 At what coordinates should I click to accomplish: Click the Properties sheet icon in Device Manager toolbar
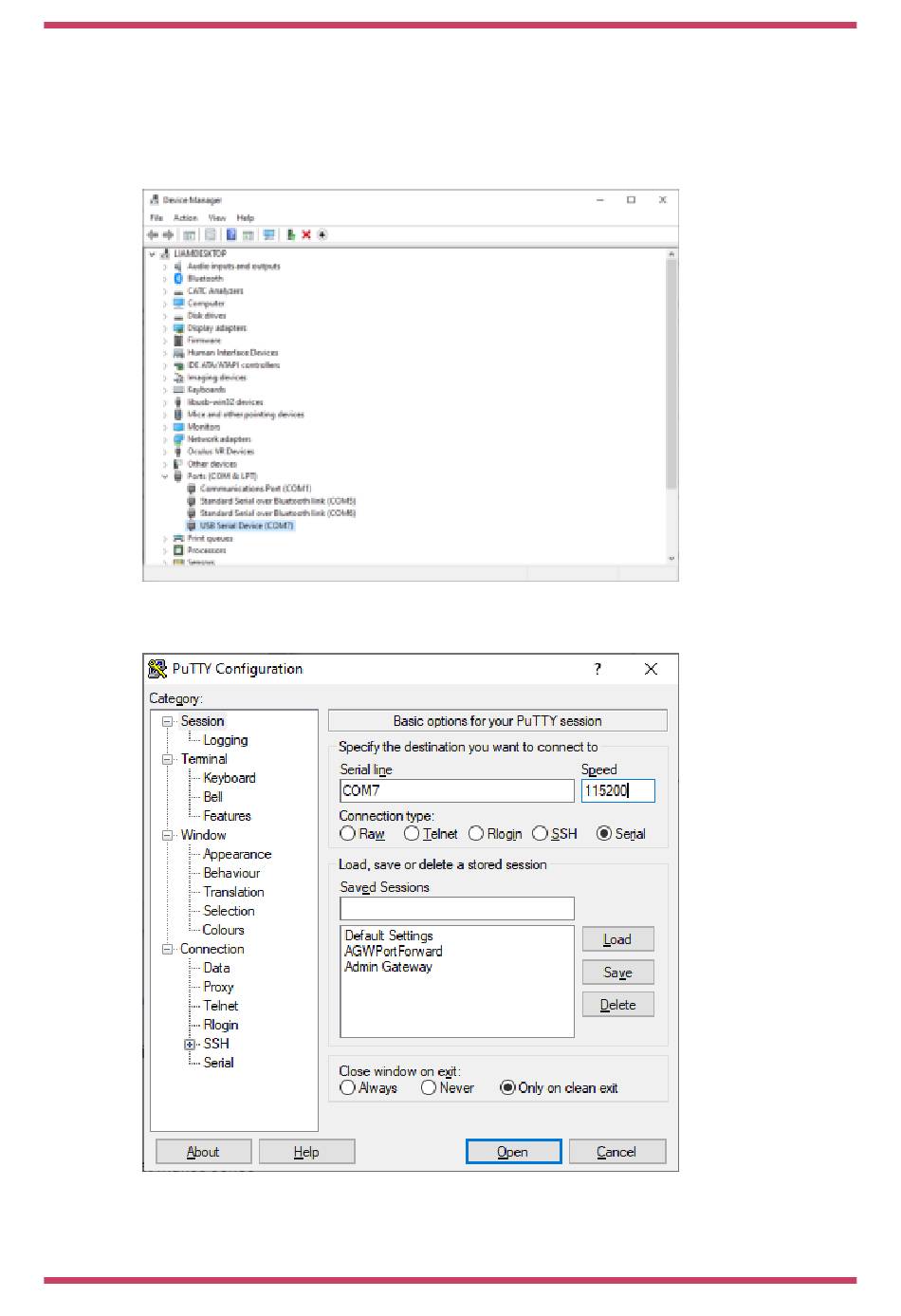210,234
